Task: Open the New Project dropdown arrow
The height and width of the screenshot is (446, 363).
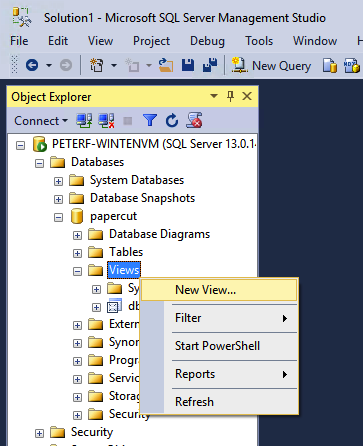Action: click(x=114, y=65)
